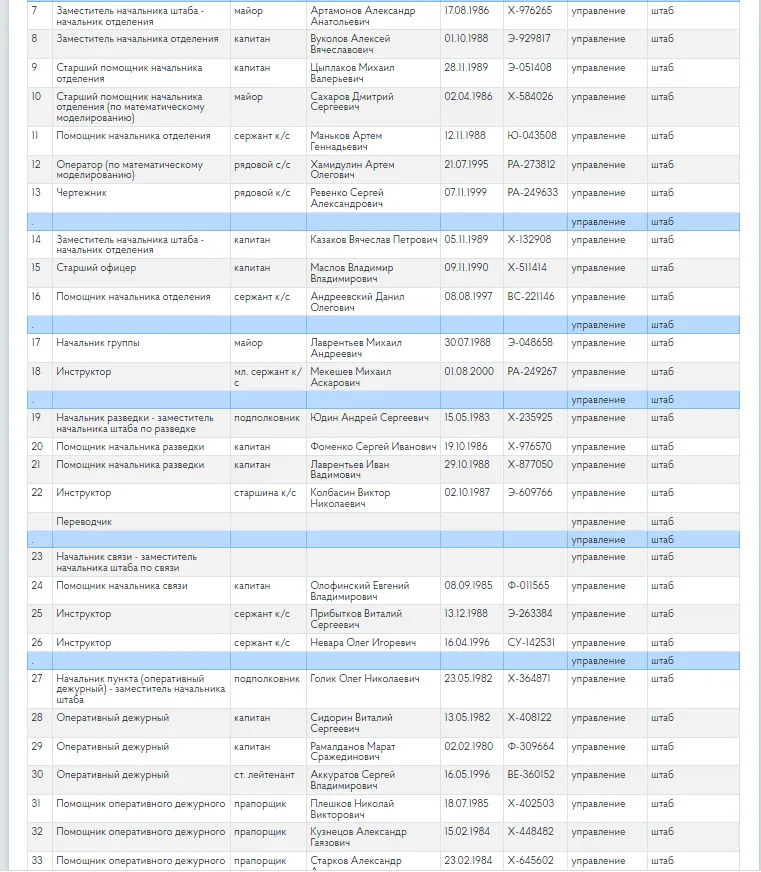Click the мл. сержант rank cell
The width and height of the screenshot is (761, 872).
tap(267, 377)
